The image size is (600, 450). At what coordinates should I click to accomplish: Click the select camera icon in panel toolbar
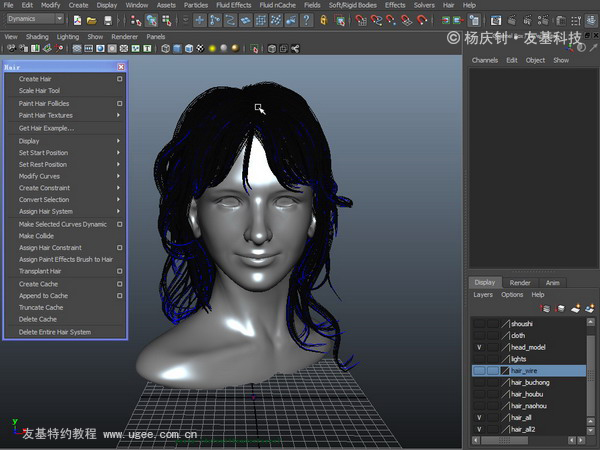pyautogui.click(x=11, y=49)
